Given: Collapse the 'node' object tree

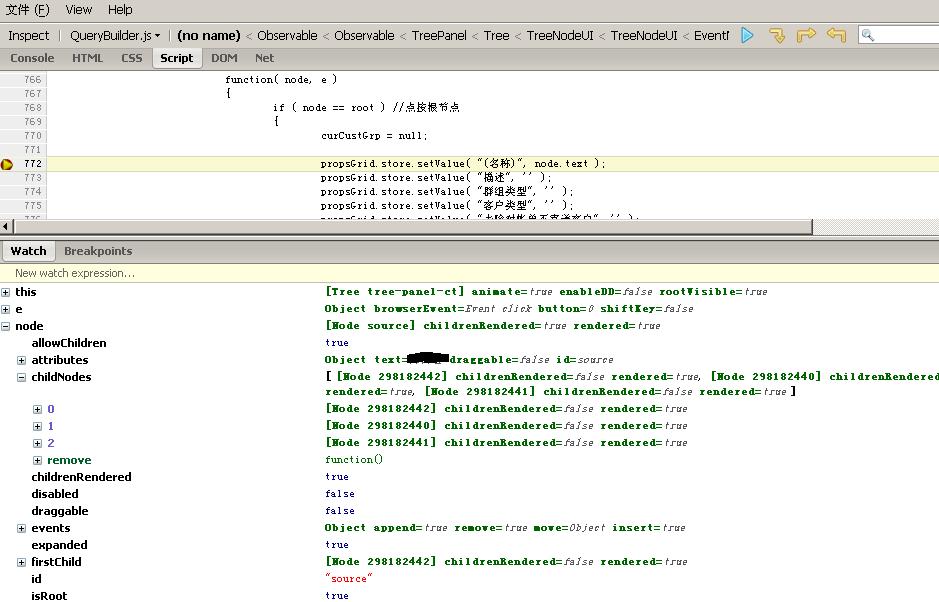Looking at the screenshot, I should (x=6, y=326).
